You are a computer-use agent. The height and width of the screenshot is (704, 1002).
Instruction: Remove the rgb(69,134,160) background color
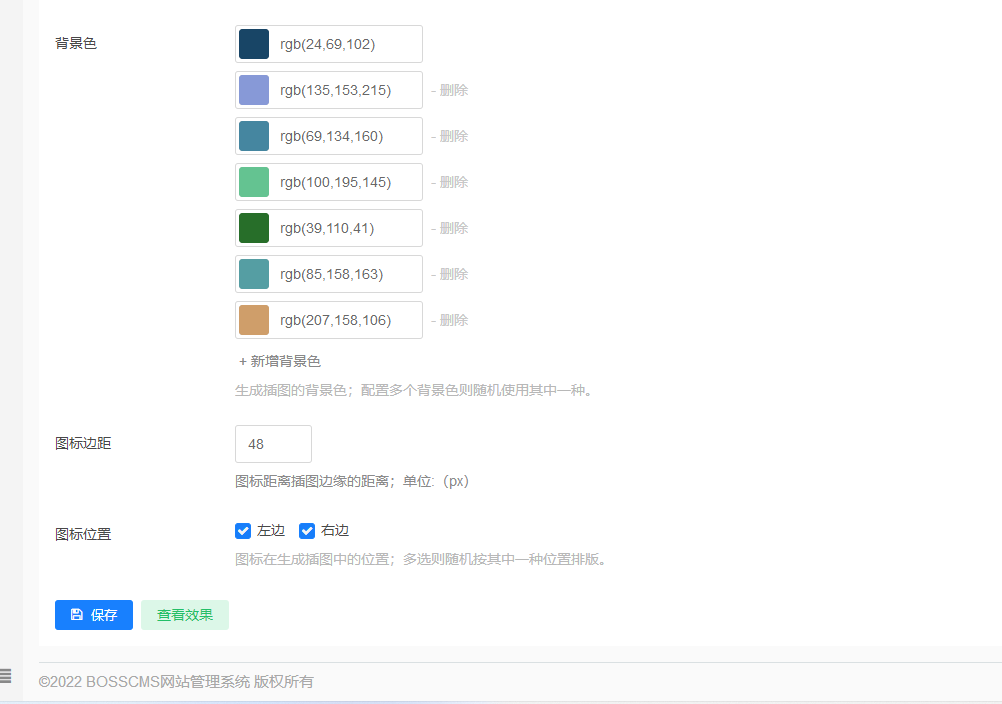pos(450,136)
